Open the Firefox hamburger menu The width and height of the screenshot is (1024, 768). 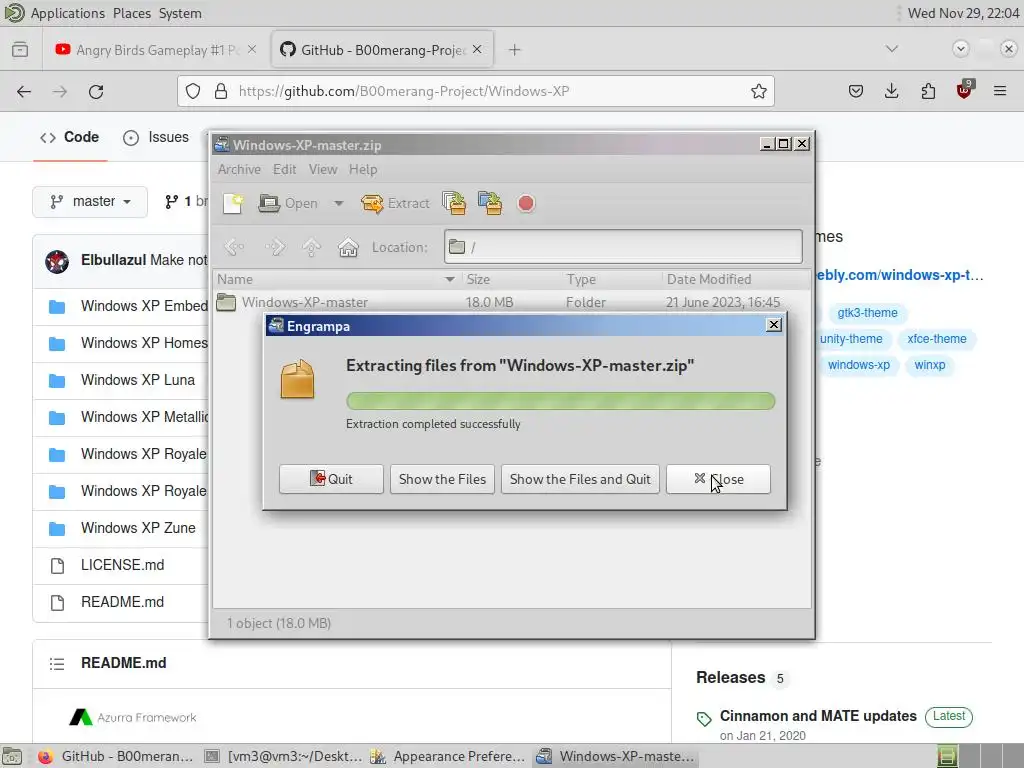[x=1000, y=91]
